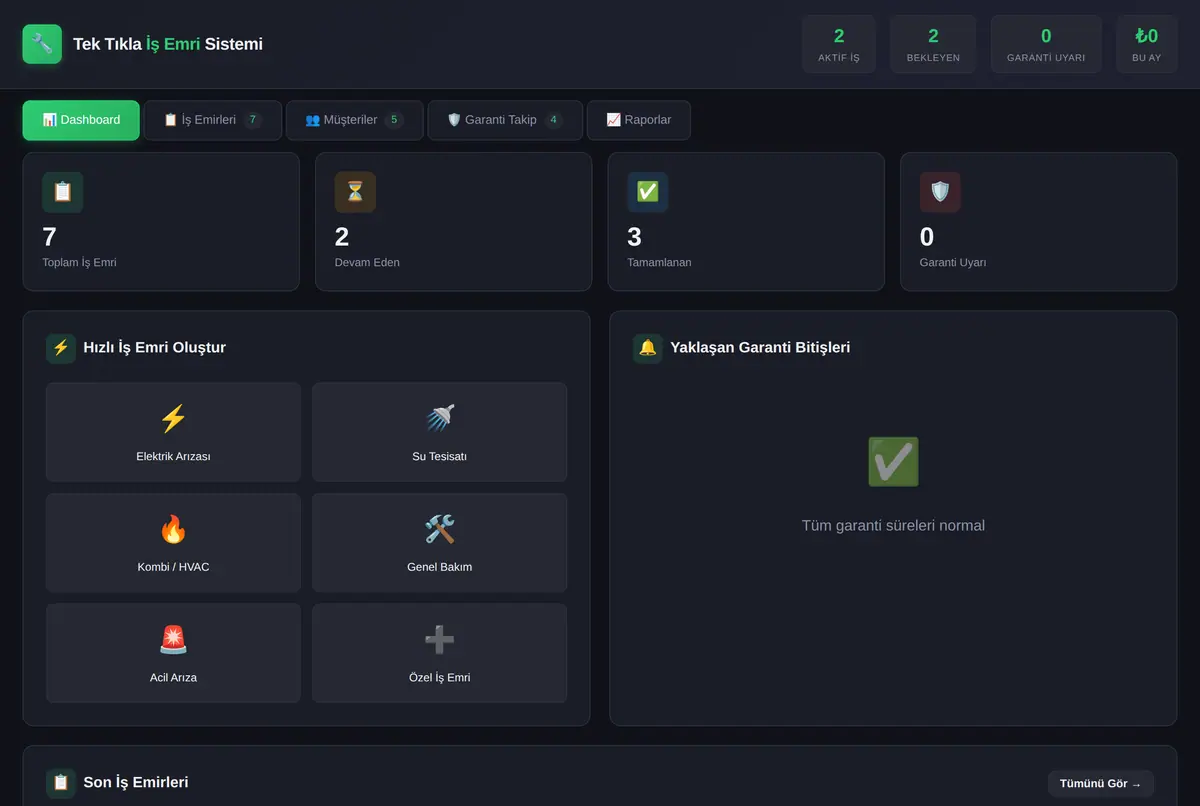The image size is (1200, 806).
Task: Click the Aktif İş counter in header
Action: point(839,44)
